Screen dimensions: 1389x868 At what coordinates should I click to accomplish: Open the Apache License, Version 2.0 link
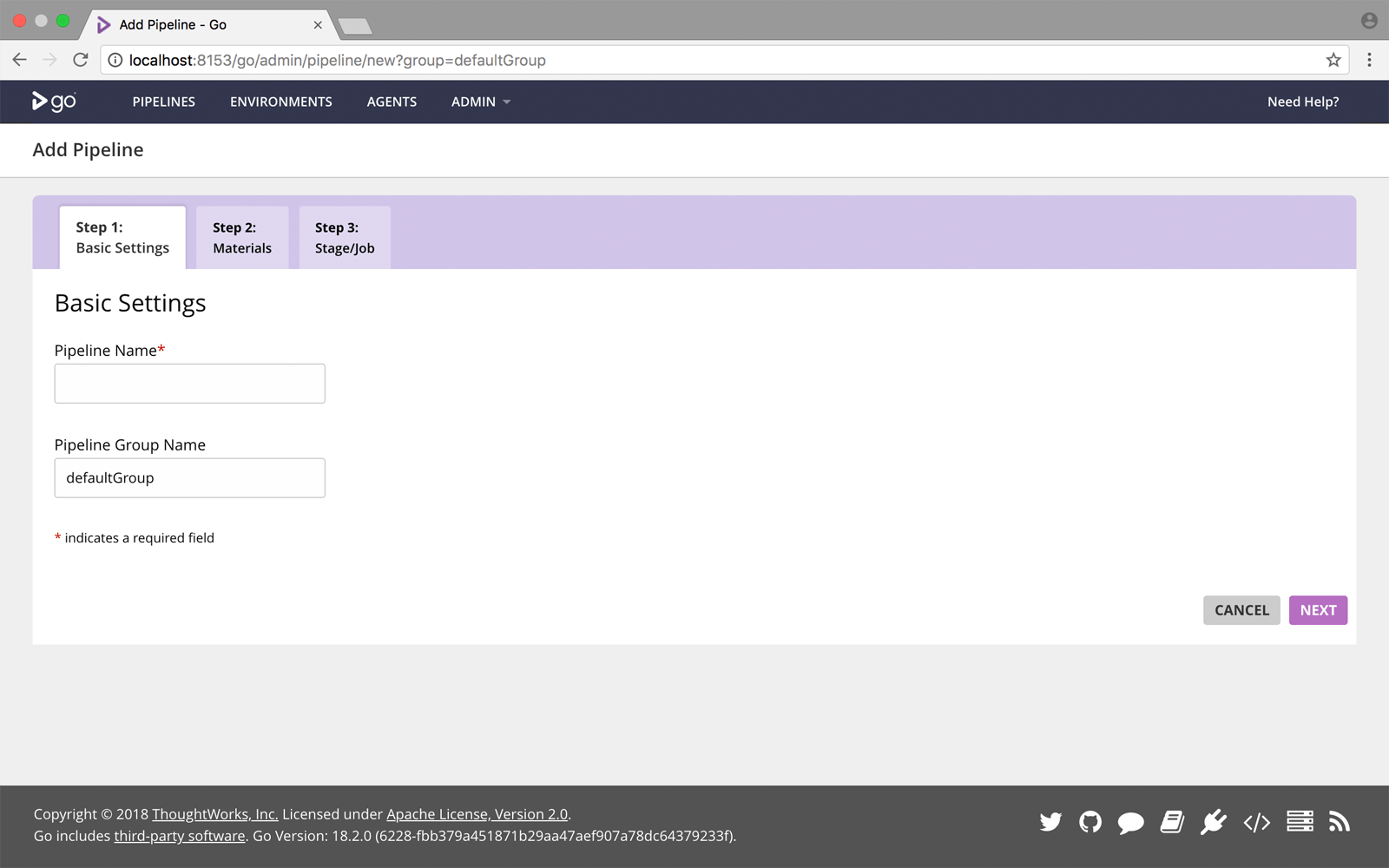[477, 814]
